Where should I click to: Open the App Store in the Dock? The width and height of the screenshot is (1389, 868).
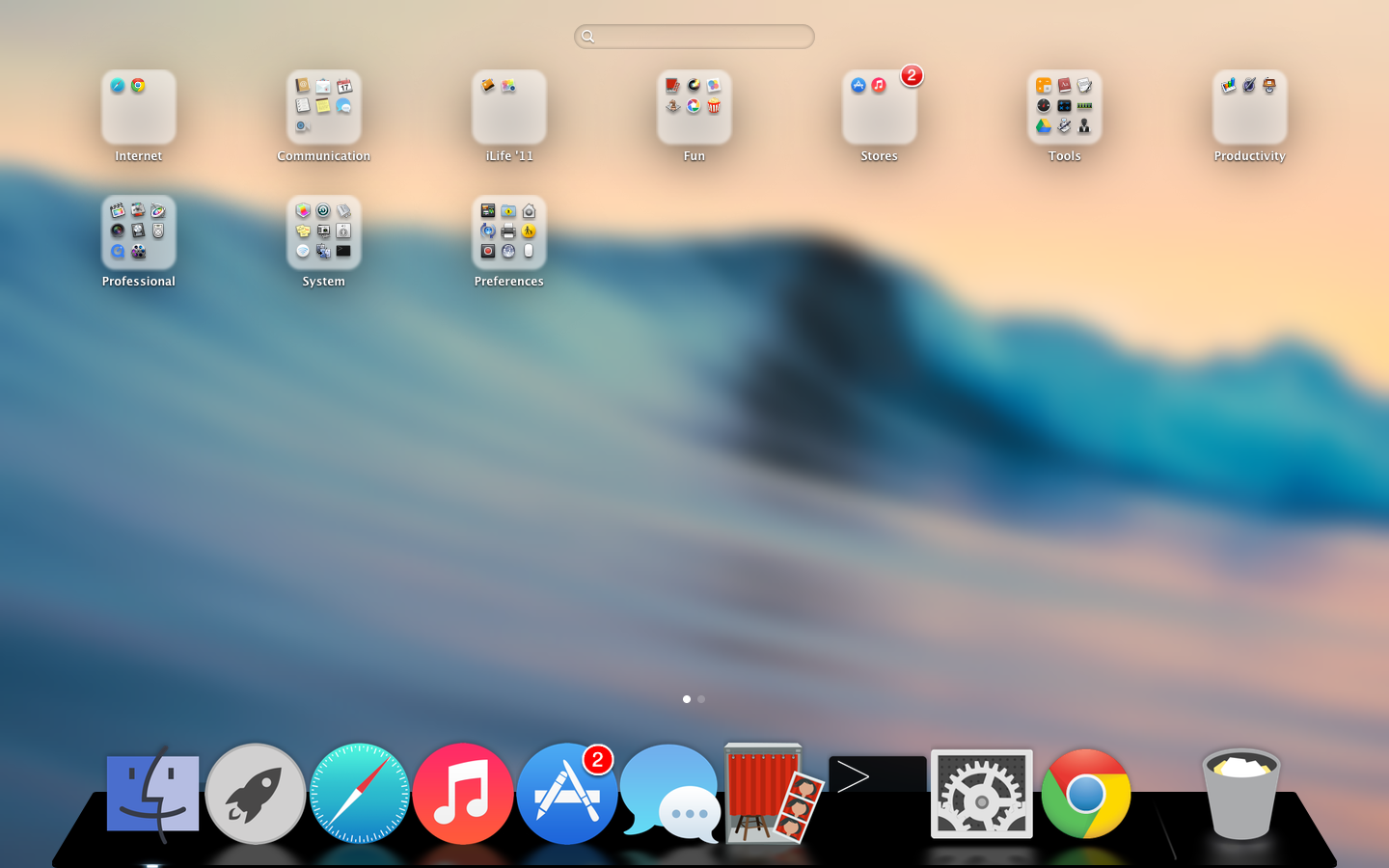[x=567, y=794]
